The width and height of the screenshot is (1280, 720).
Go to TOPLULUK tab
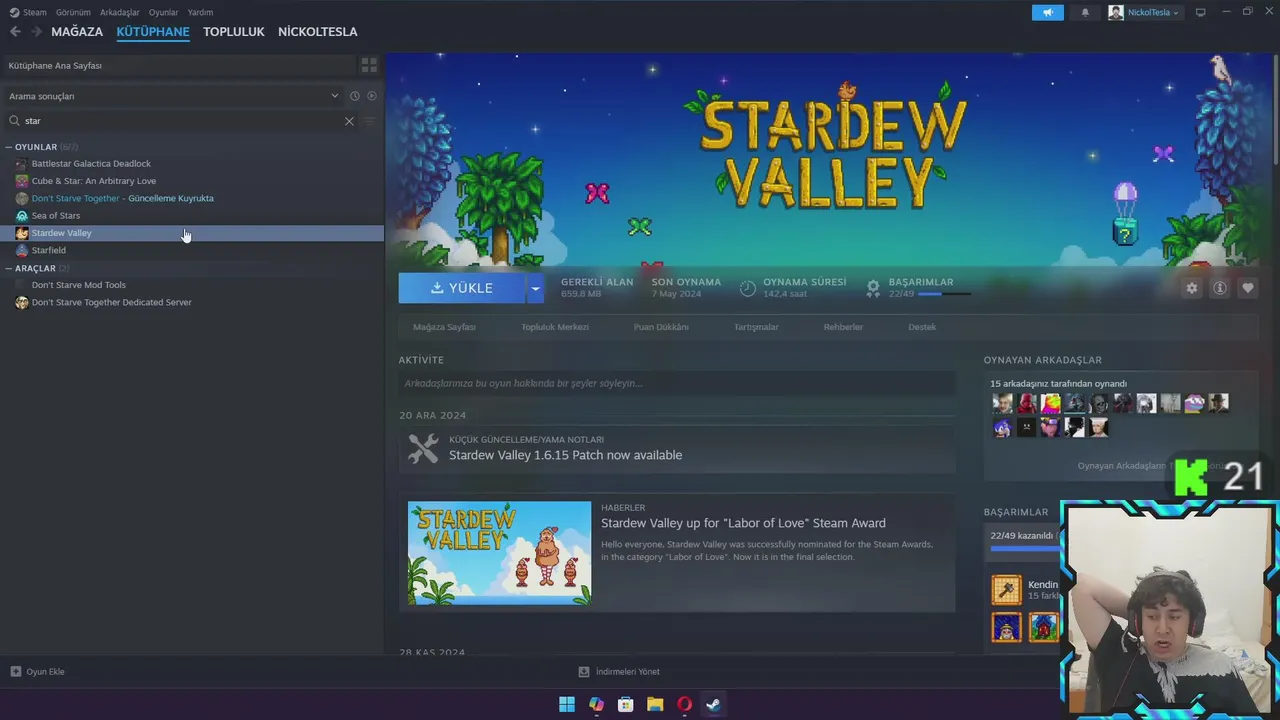pyautogui.click(x=234, y=32)
